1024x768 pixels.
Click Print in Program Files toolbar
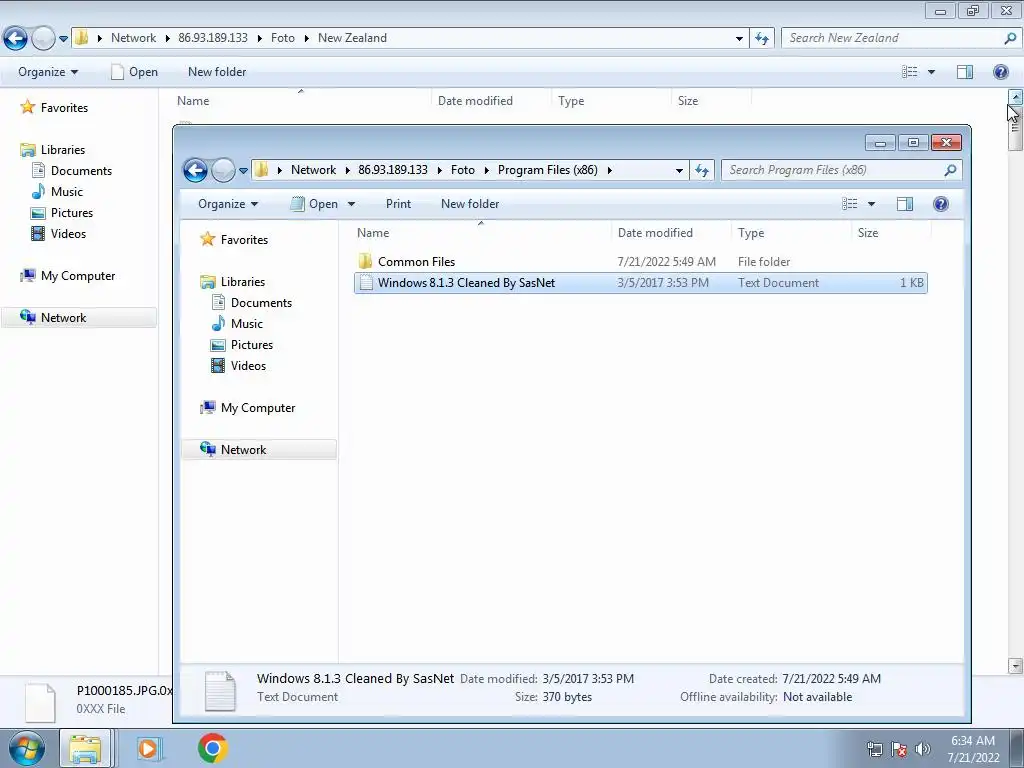coord(398,204)
